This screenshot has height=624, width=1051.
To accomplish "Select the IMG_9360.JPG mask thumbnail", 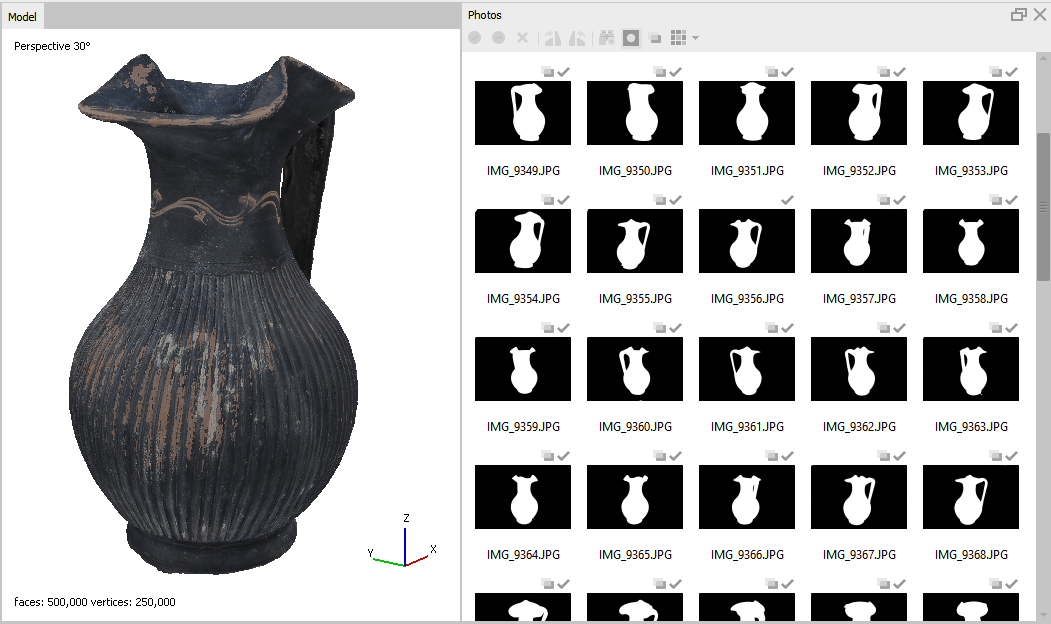I will point(635,369).
